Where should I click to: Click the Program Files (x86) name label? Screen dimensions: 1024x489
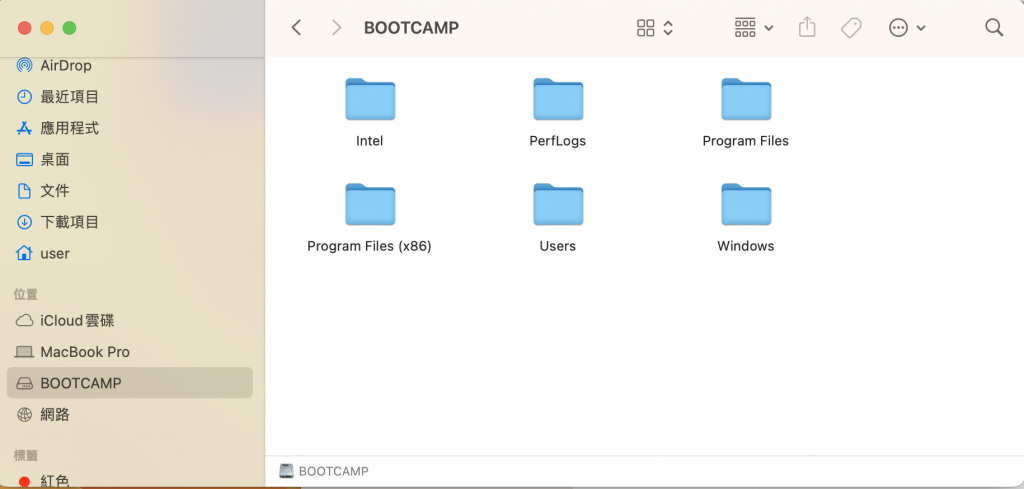coord(370,246)
